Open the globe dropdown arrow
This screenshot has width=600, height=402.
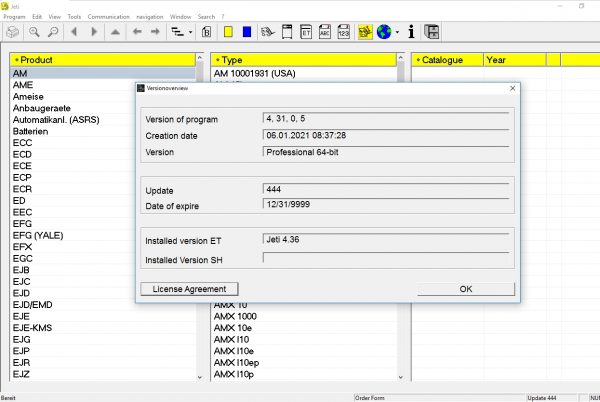point(397,32)
